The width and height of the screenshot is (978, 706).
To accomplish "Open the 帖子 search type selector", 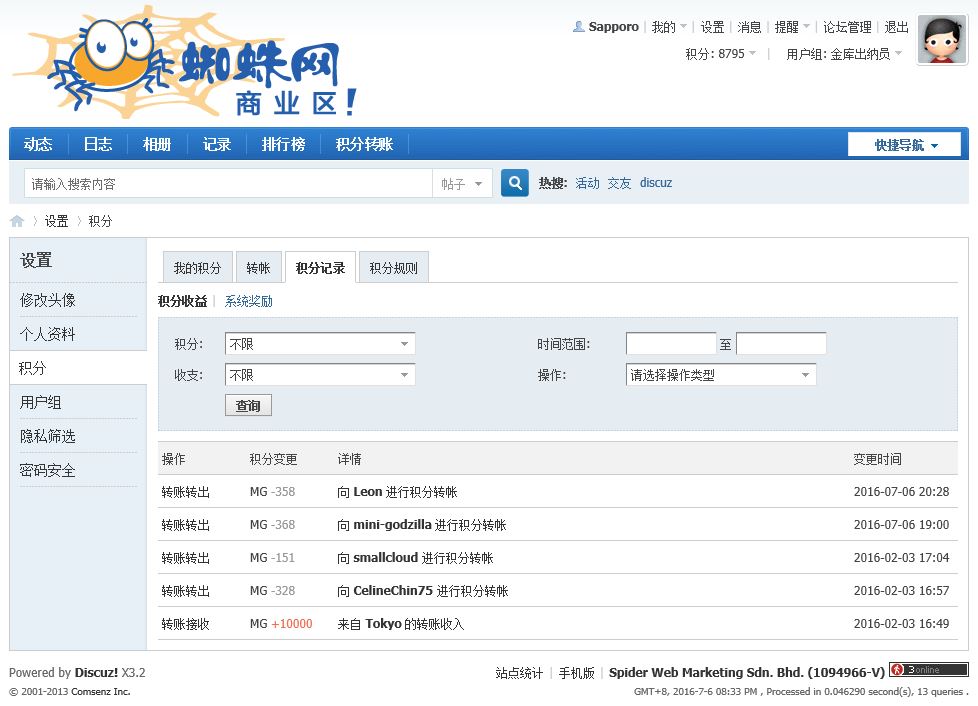I will (x=462, y=184).
